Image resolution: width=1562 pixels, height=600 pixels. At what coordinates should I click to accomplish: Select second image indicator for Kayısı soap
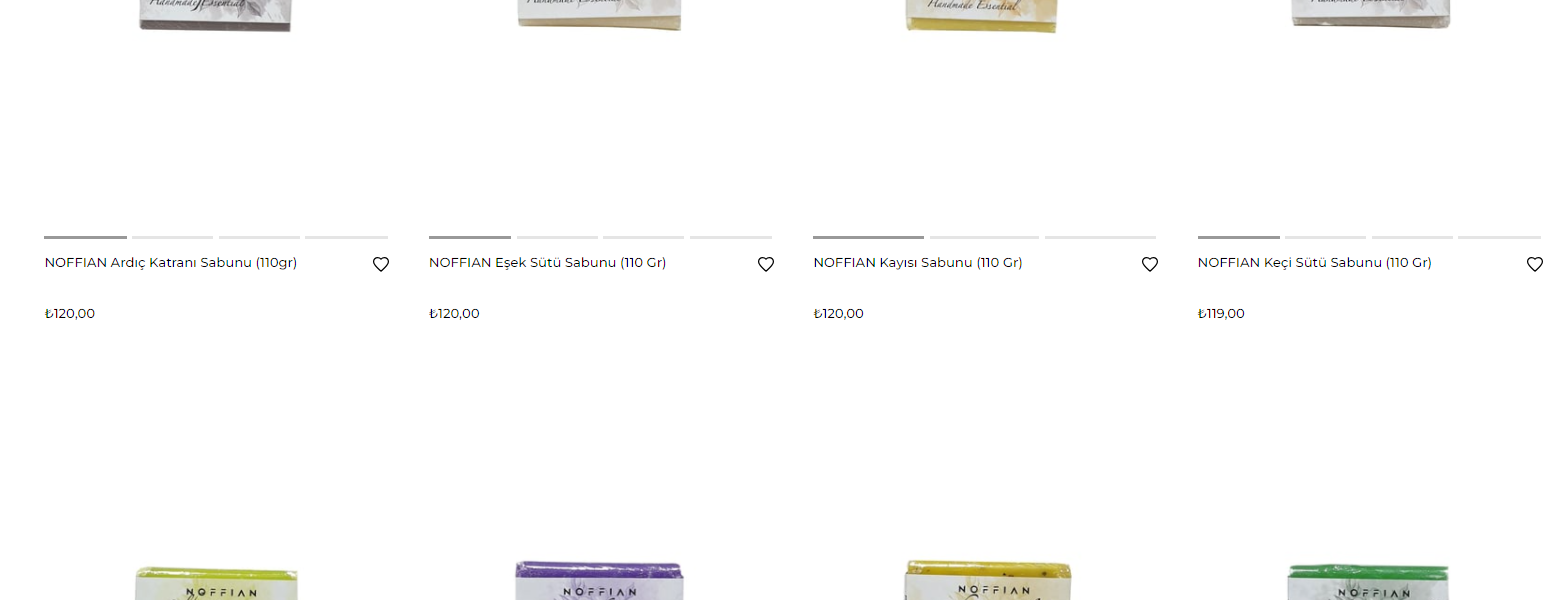[984, 237]
